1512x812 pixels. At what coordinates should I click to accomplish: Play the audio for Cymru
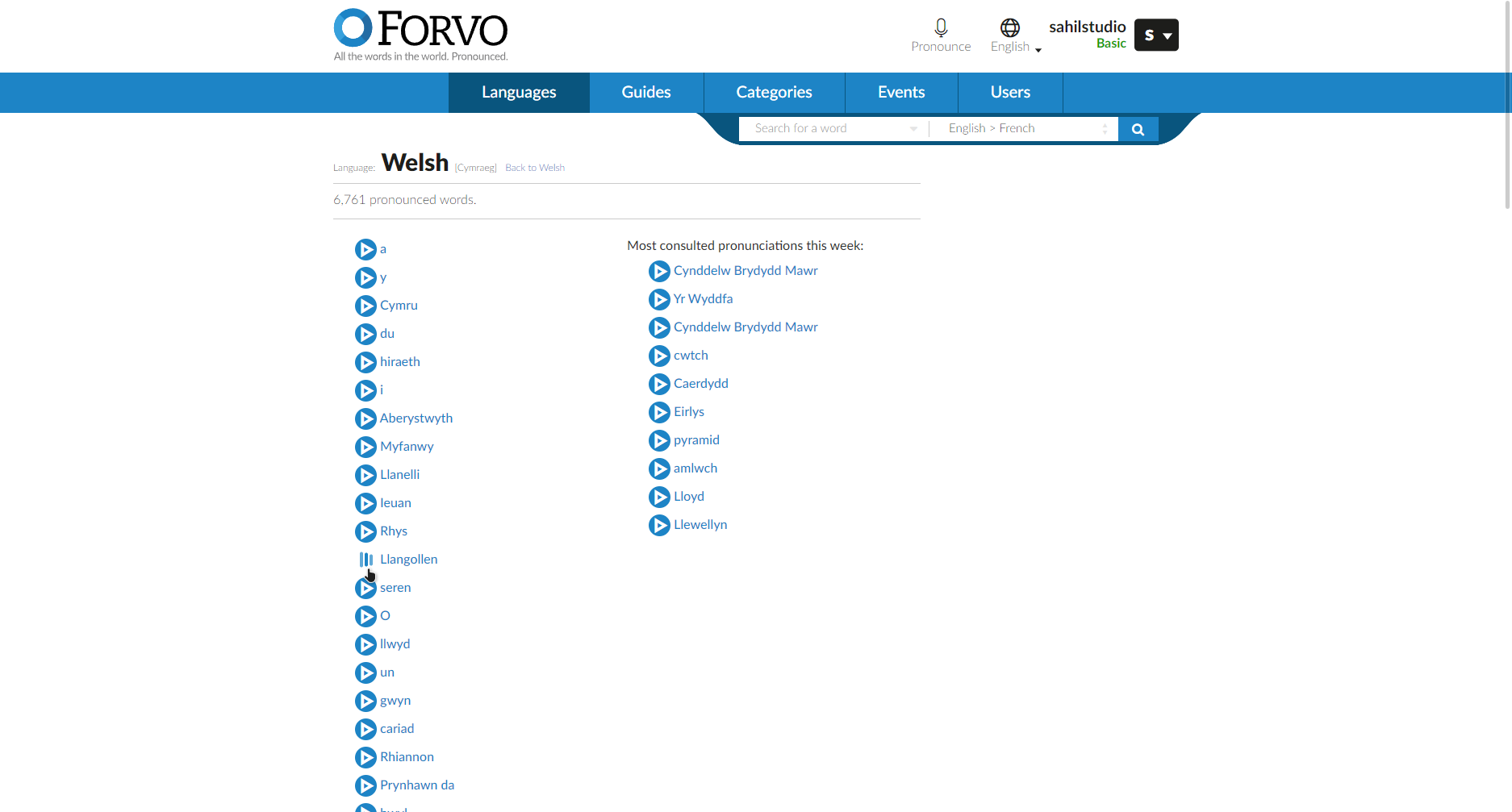pyautogui.click(x=365, y=306)
